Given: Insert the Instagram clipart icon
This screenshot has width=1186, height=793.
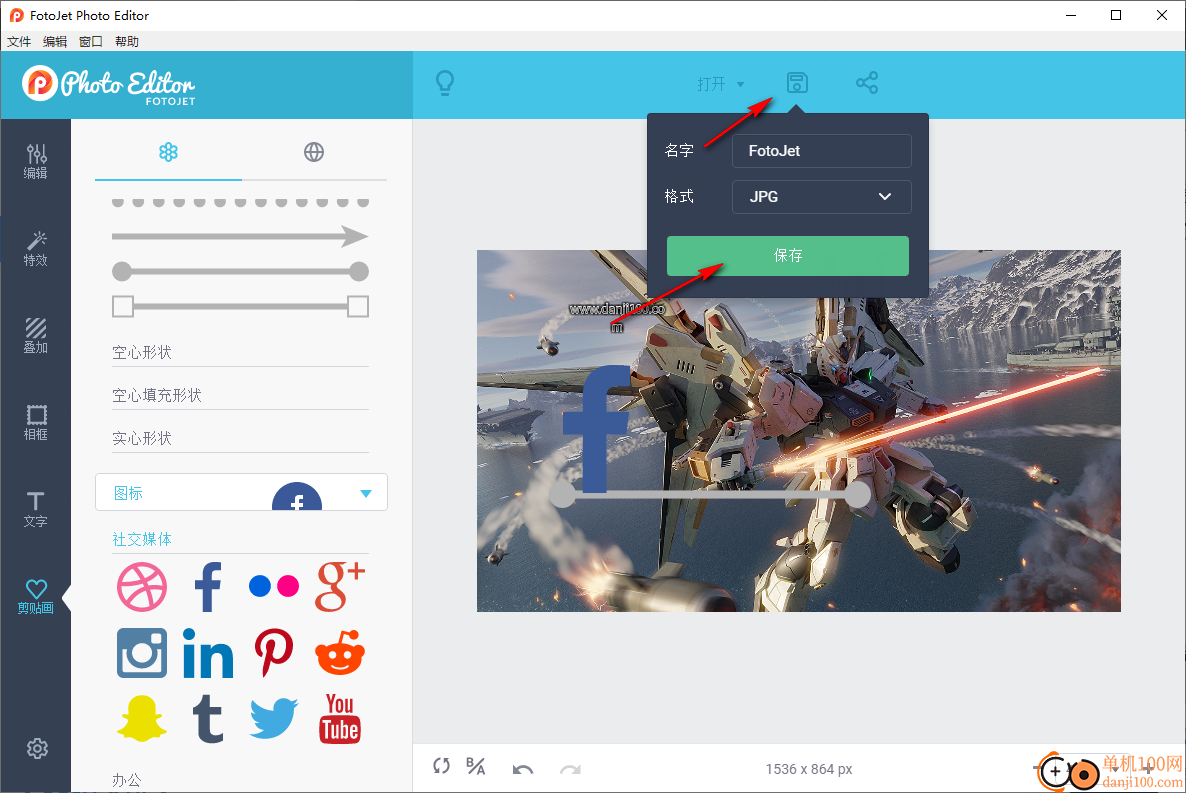Looking at the screenshot, I should click(x=142, y=653).
